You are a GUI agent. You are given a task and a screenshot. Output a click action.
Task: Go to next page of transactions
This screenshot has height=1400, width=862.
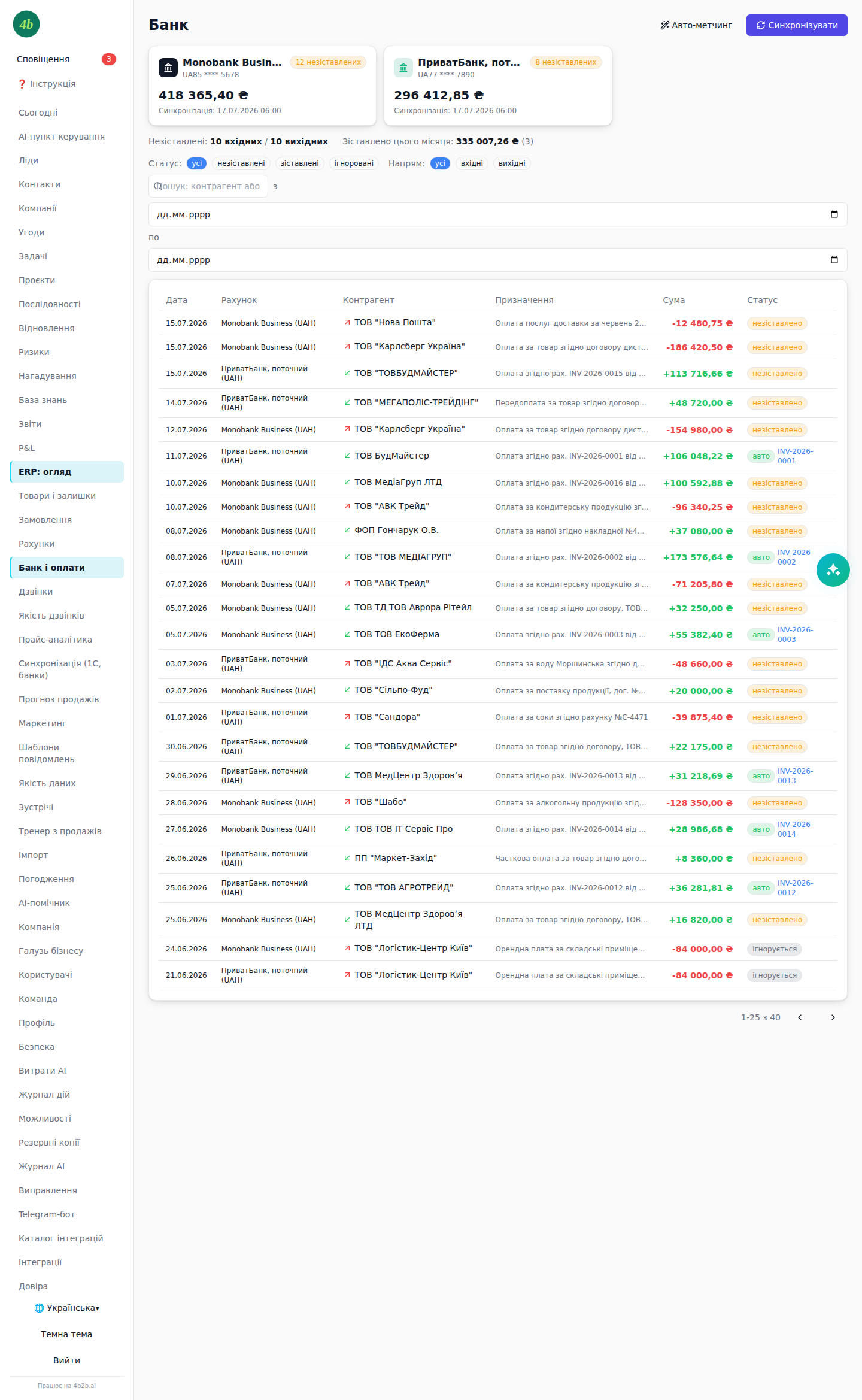pyautogui.click(x=833, y=1017)
